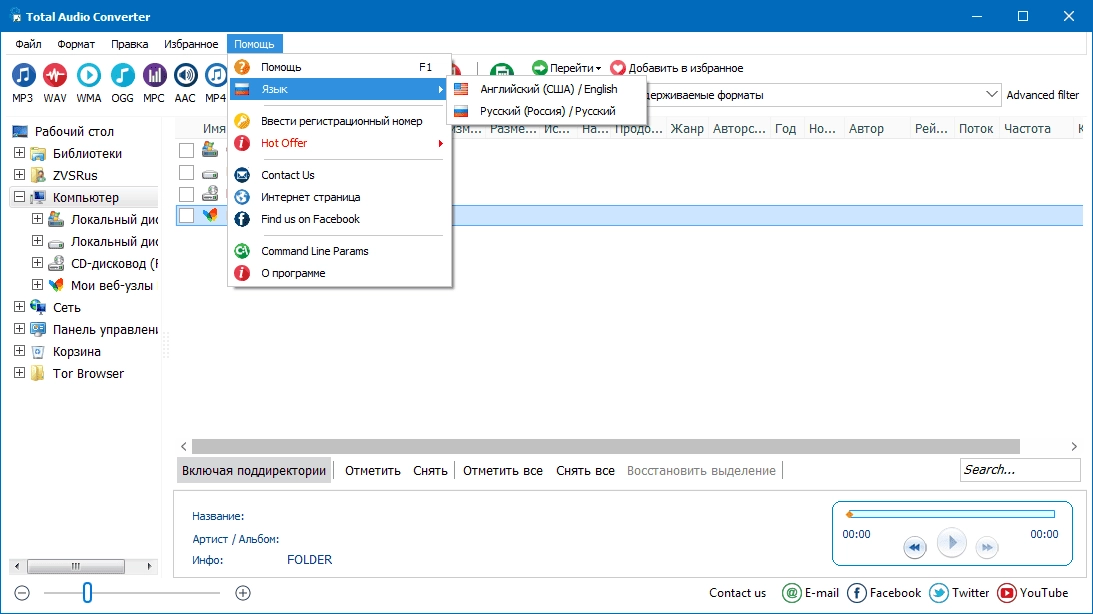Tick the first file list checkbox
The width and height of the screenshot is (1093, 614).
pos(186,150)
